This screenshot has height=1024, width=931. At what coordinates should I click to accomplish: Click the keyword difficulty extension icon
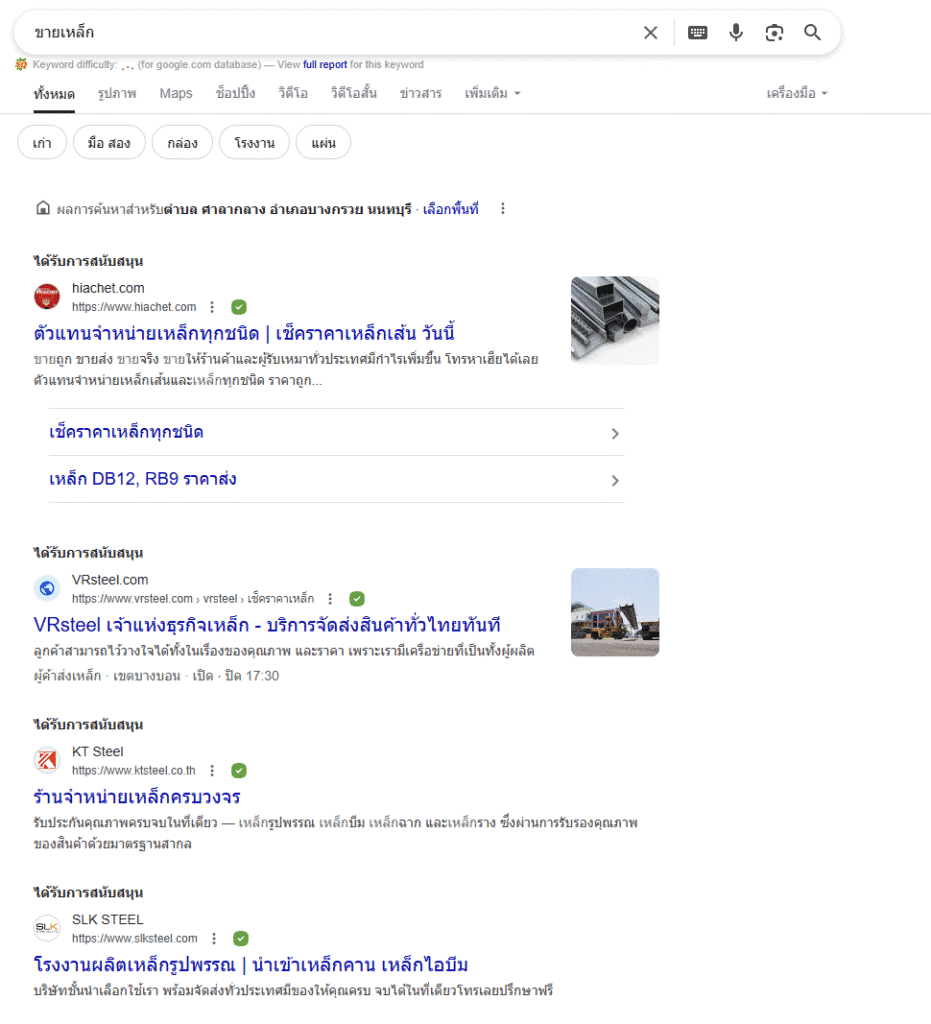(x=22, y=64)
